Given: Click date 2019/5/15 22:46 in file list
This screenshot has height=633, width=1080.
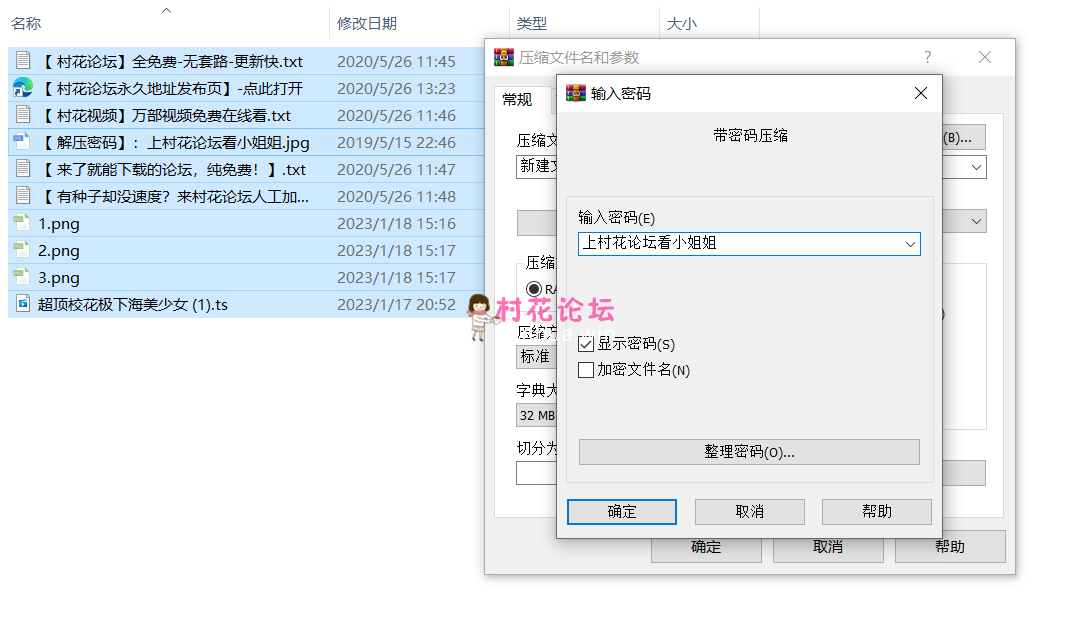Looking at the screenshot, I should [396, 143].
